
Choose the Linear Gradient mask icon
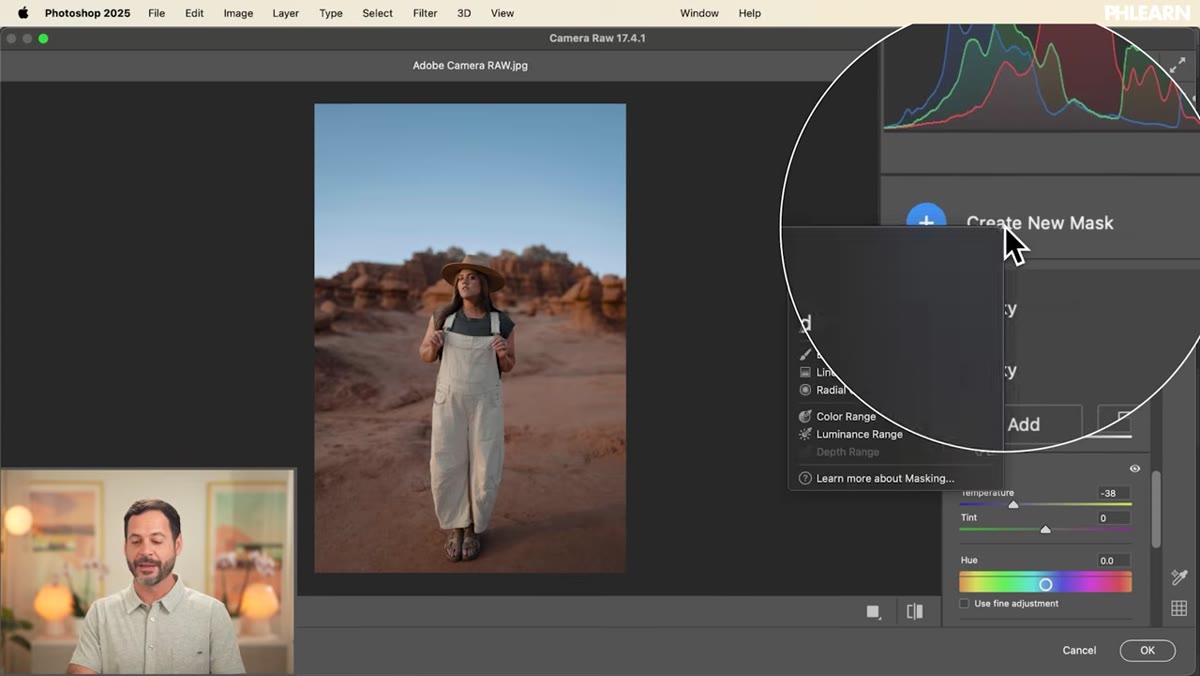(805, 372)
